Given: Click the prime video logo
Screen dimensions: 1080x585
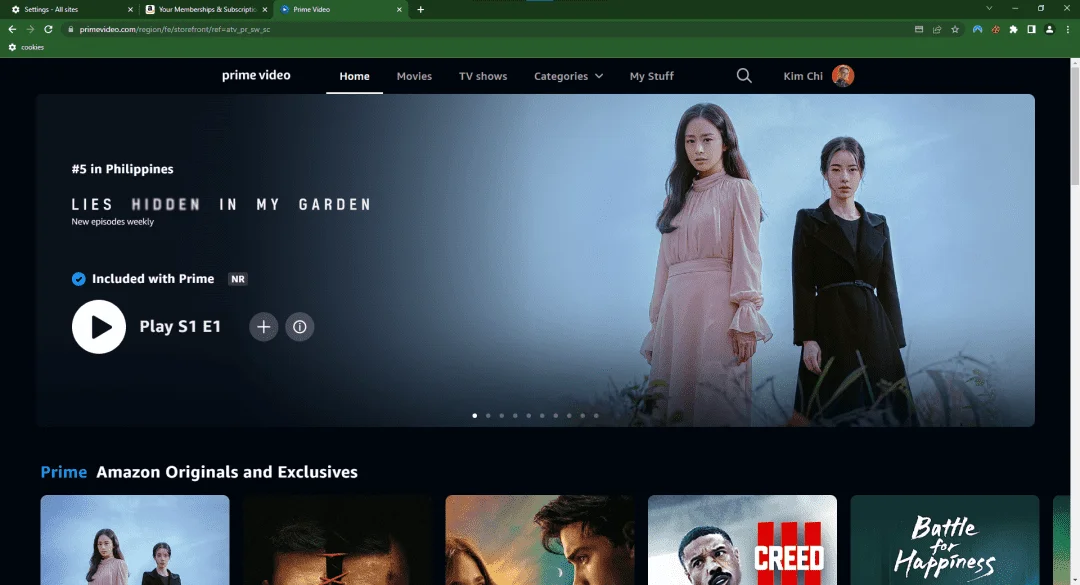Looking at the screenshot, I should tap(256, 75).
